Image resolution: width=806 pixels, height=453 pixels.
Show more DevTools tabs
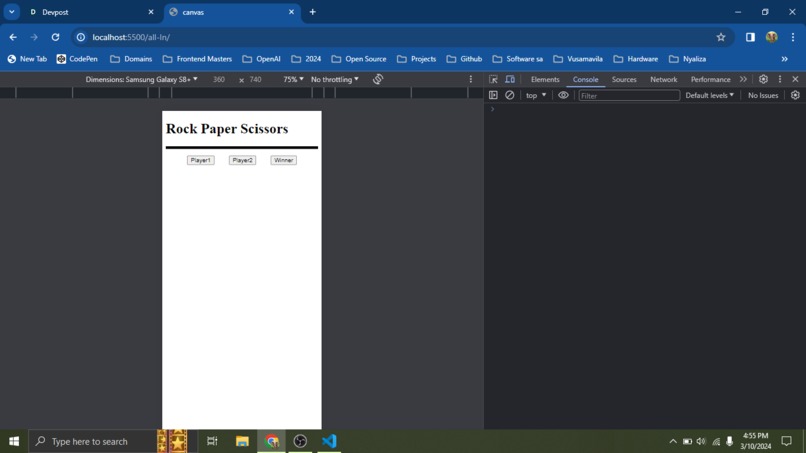743,79
